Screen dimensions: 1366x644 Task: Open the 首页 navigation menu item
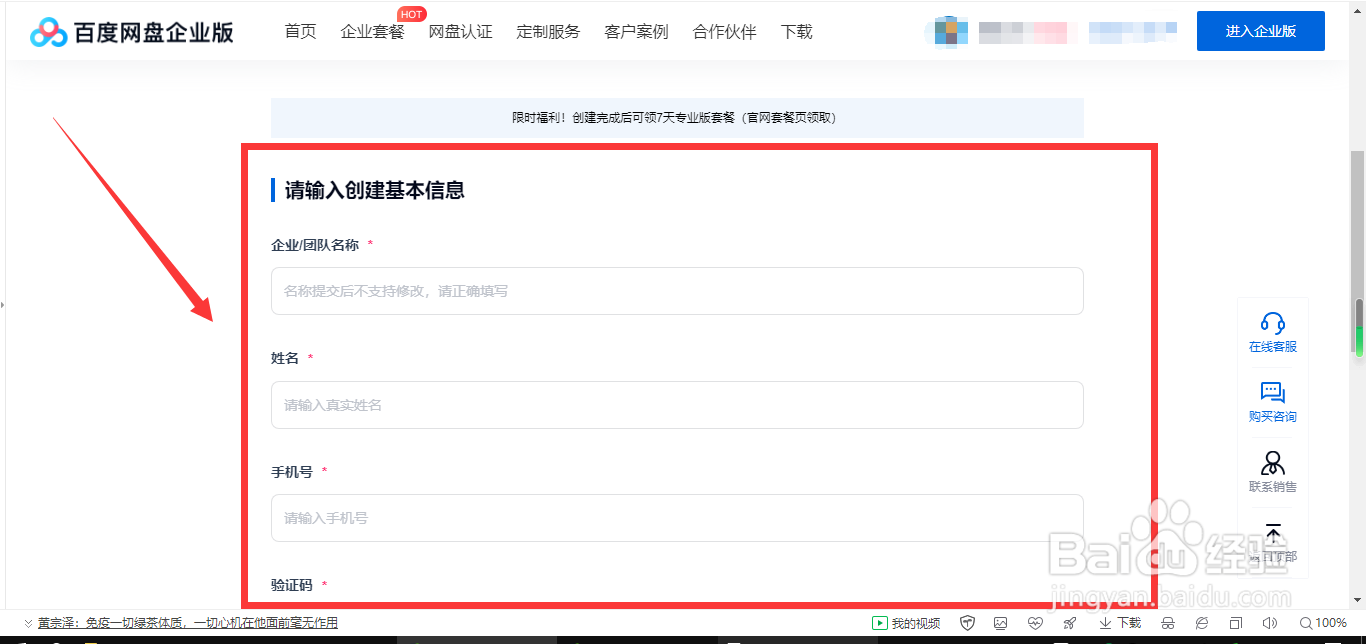click(299, 31)
